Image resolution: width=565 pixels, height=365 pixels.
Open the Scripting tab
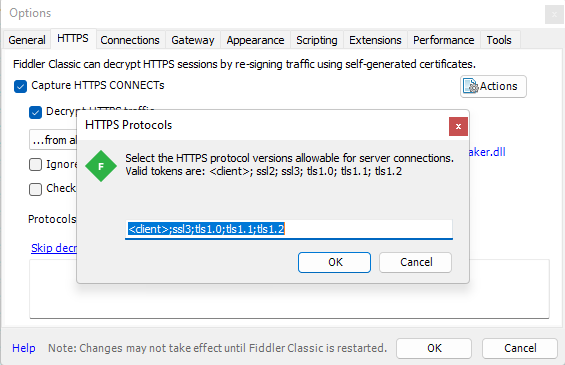click(x=317, y=40)
